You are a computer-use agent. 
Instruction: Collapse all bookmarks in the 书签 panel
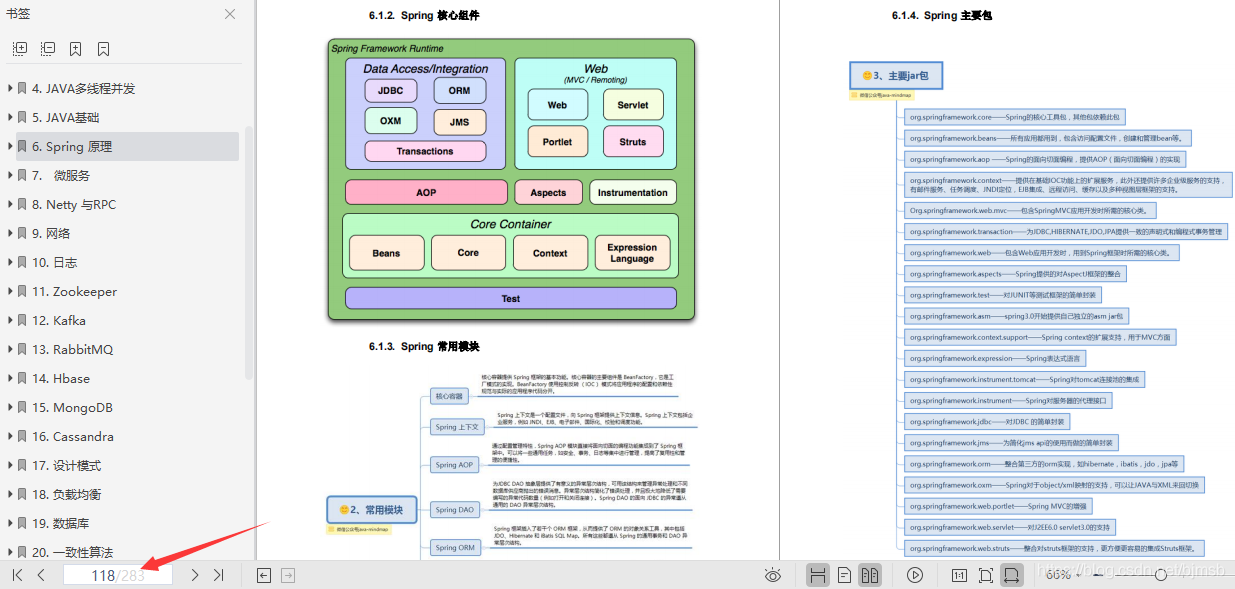tap(48, 48)
